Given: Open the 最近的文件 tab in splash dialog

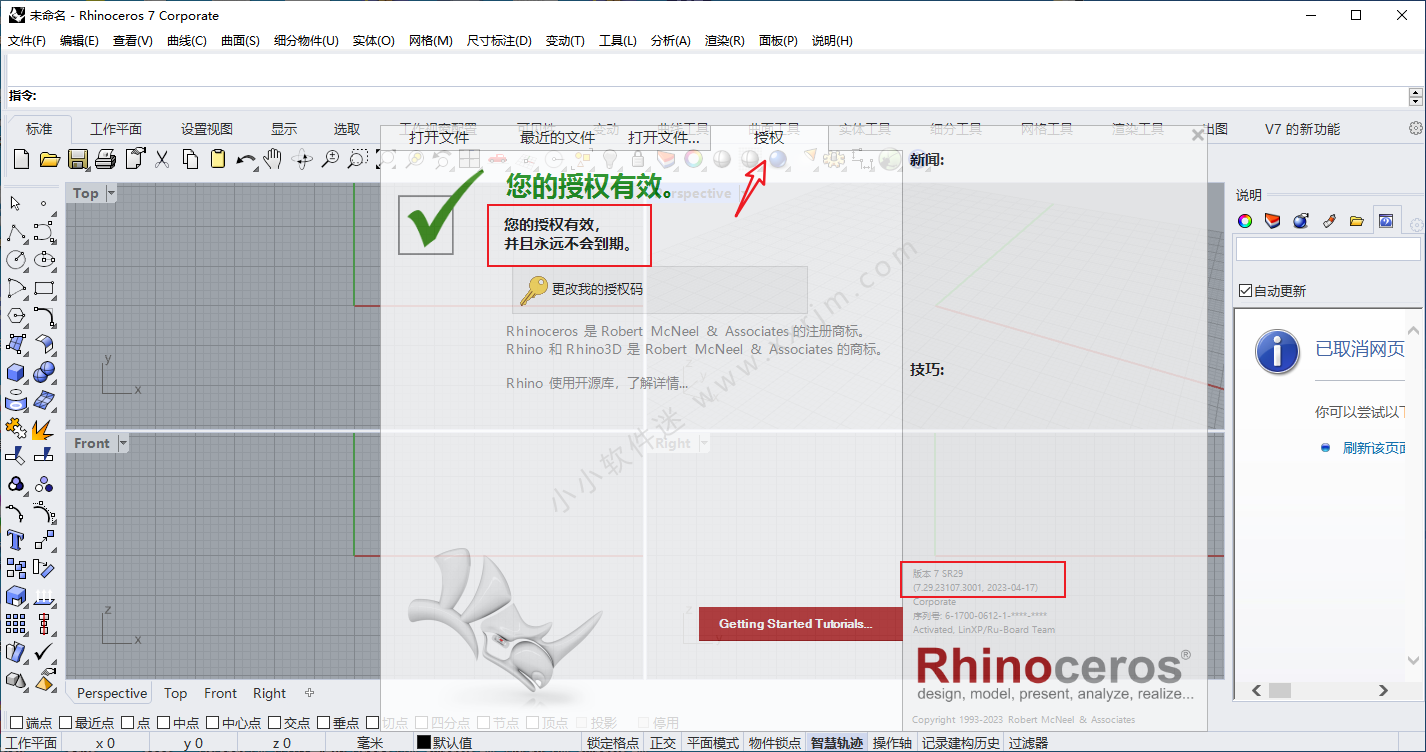Looking at the screenshot, I should coord(557,137).
